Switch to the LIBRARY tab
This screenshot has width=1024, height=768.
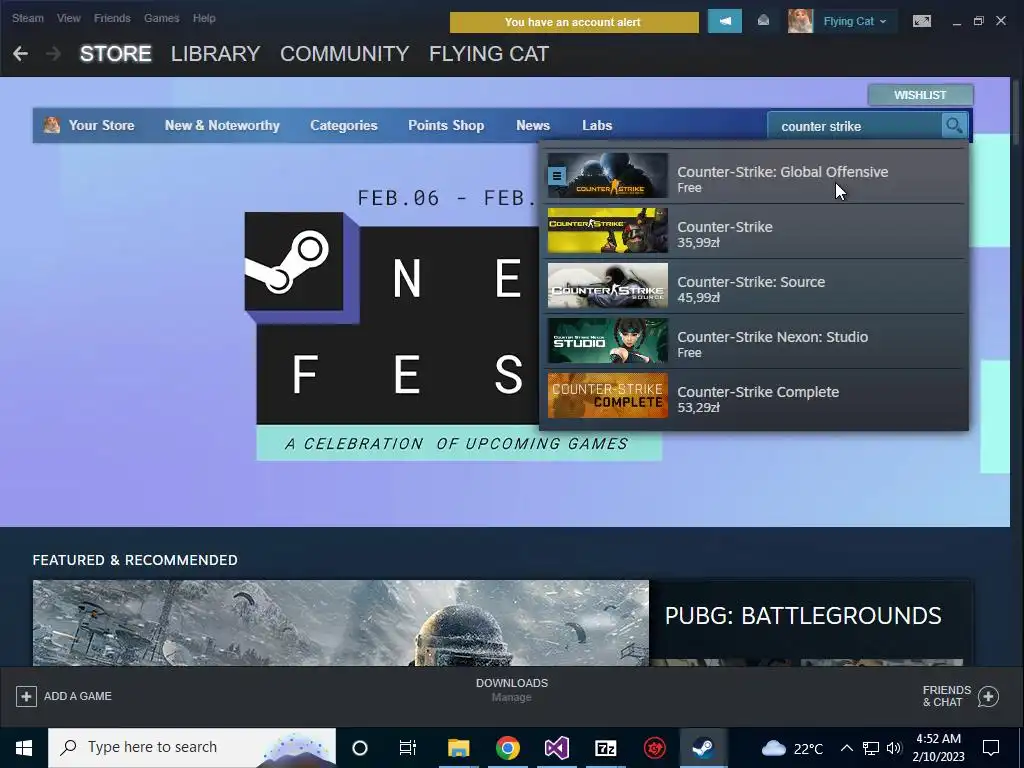click(216, 54)
